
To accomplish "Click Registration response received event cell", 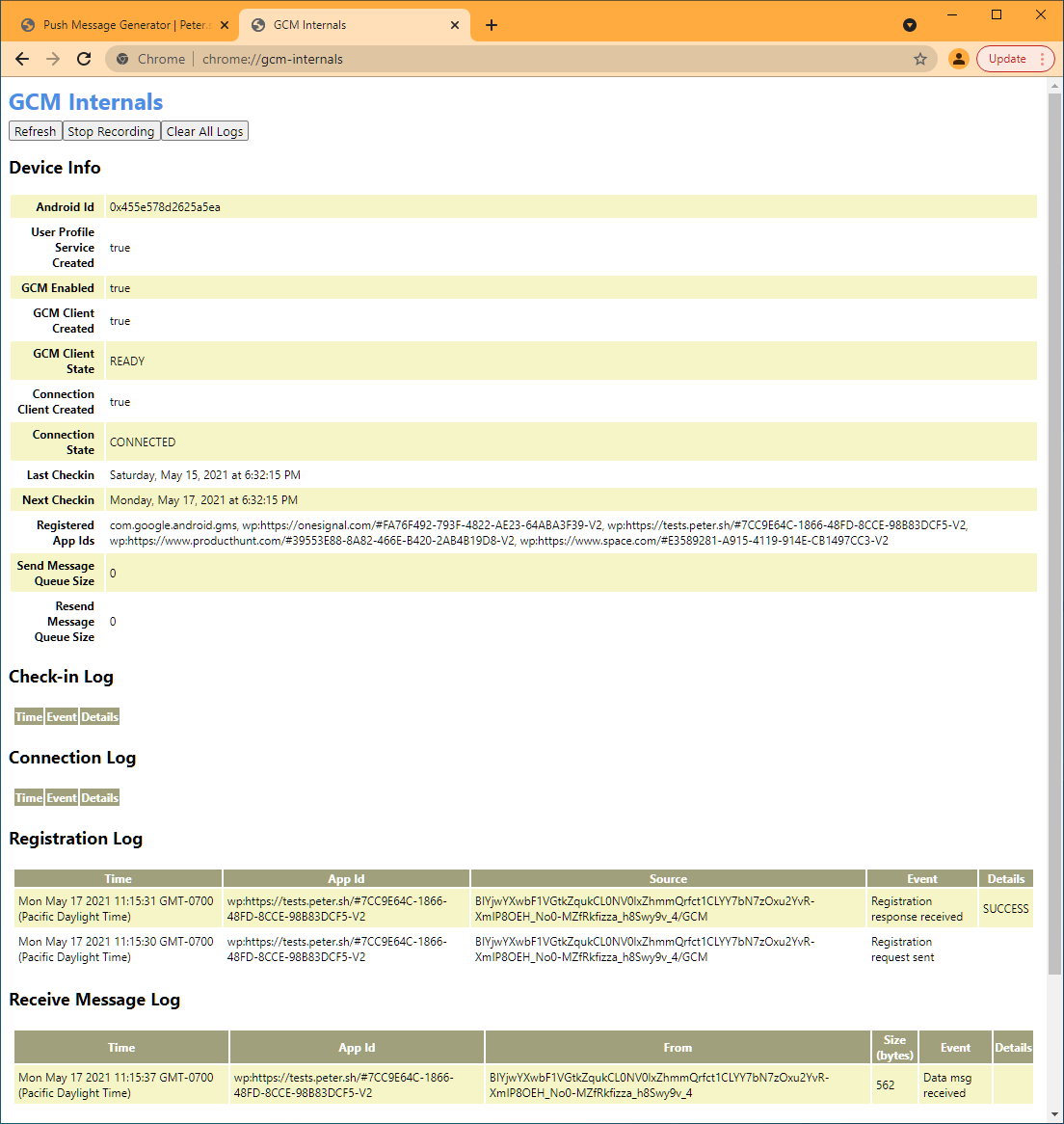I will tap(921, 909).
